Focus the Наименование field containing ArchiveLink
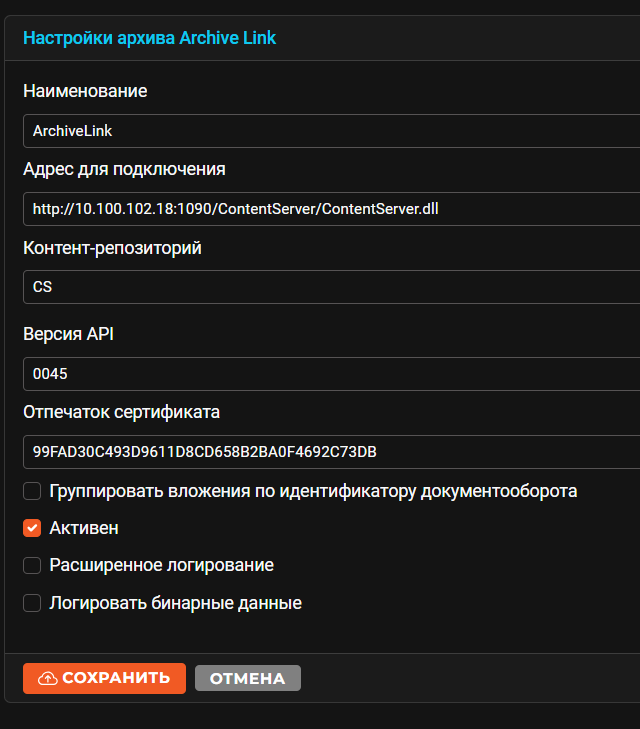This screenshot has height=729, width=640. click(x=330, y=131)
